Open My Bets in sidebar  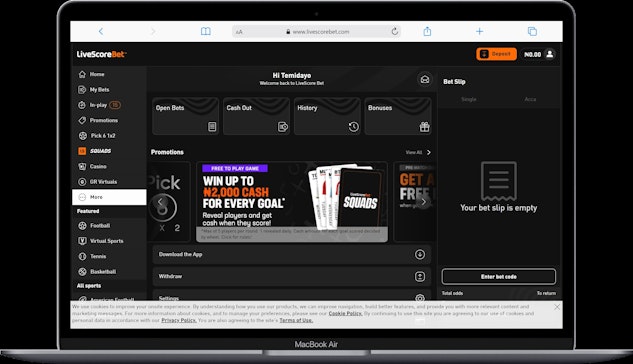pos(99,90)
